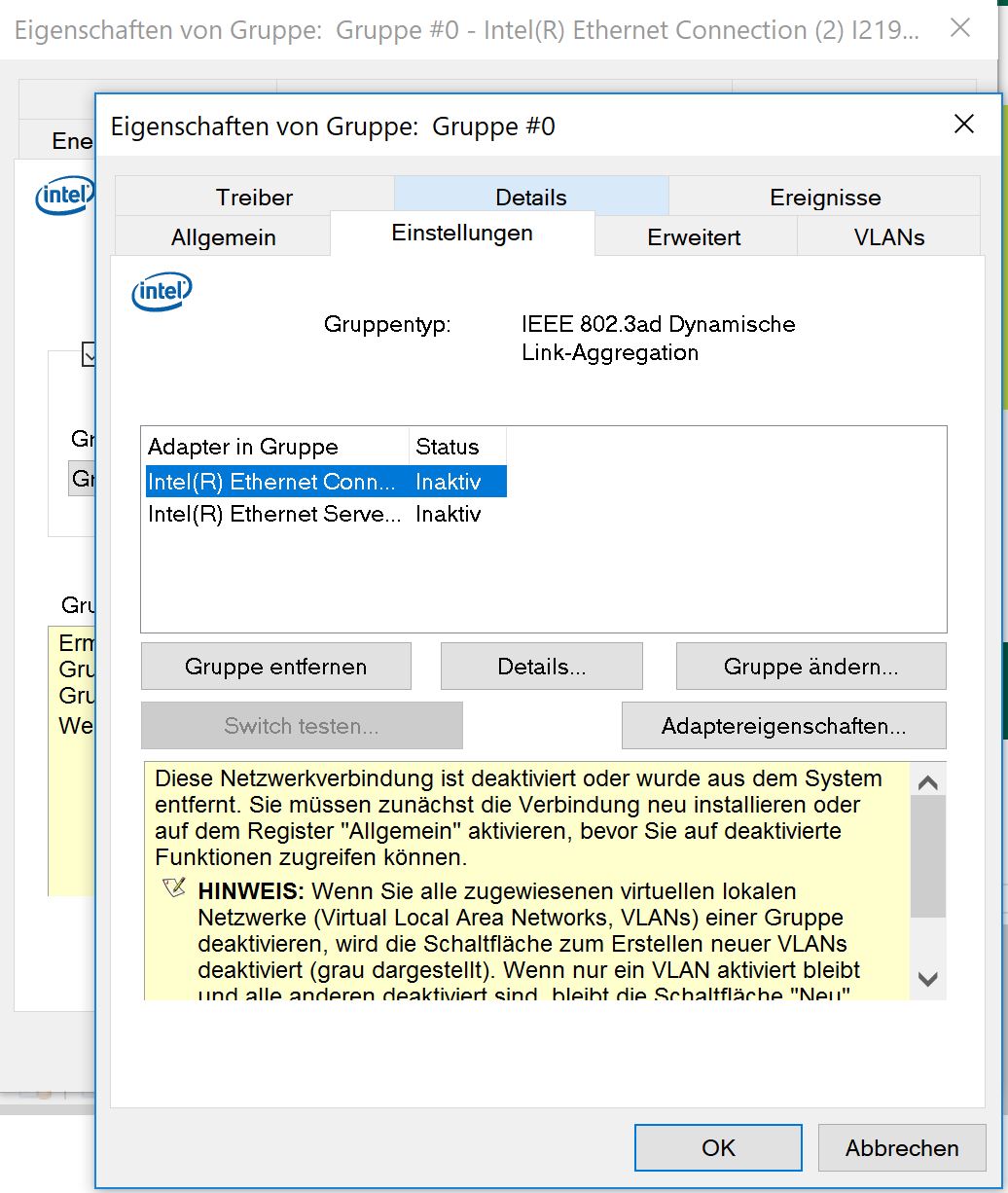
Task: Confirm with the OK button
Action: 718,1147
